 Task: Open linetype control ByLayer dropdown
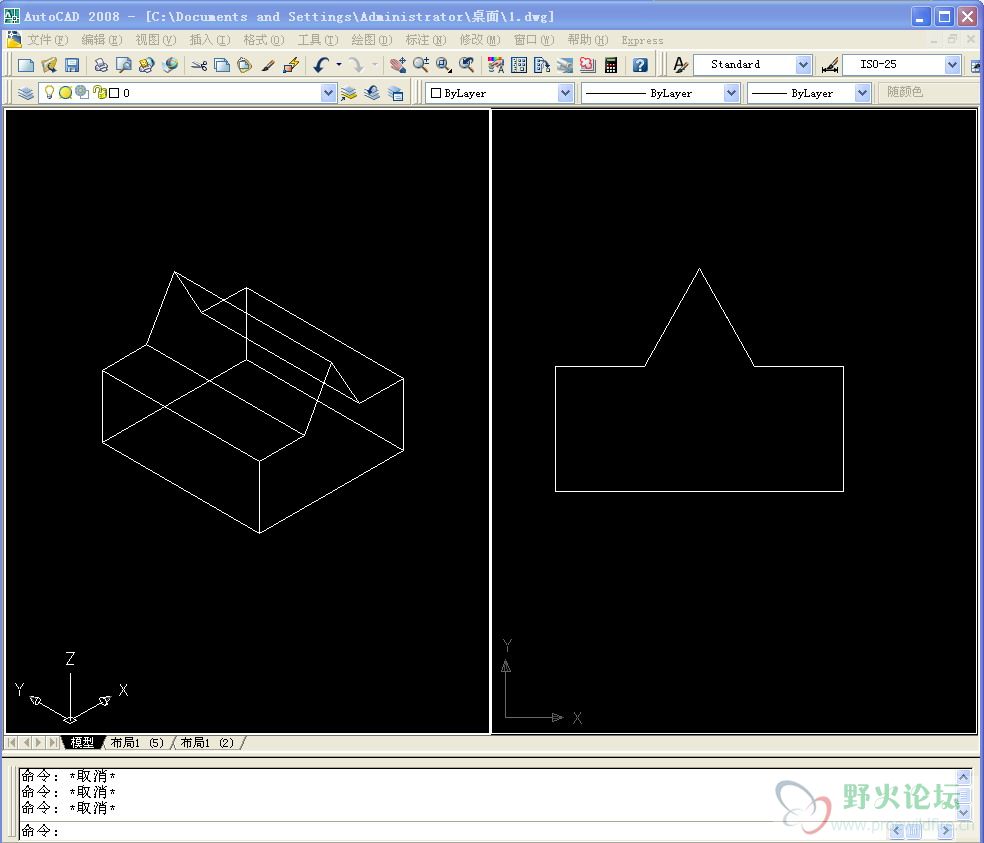pyautogui.click(x=731, y=93)
